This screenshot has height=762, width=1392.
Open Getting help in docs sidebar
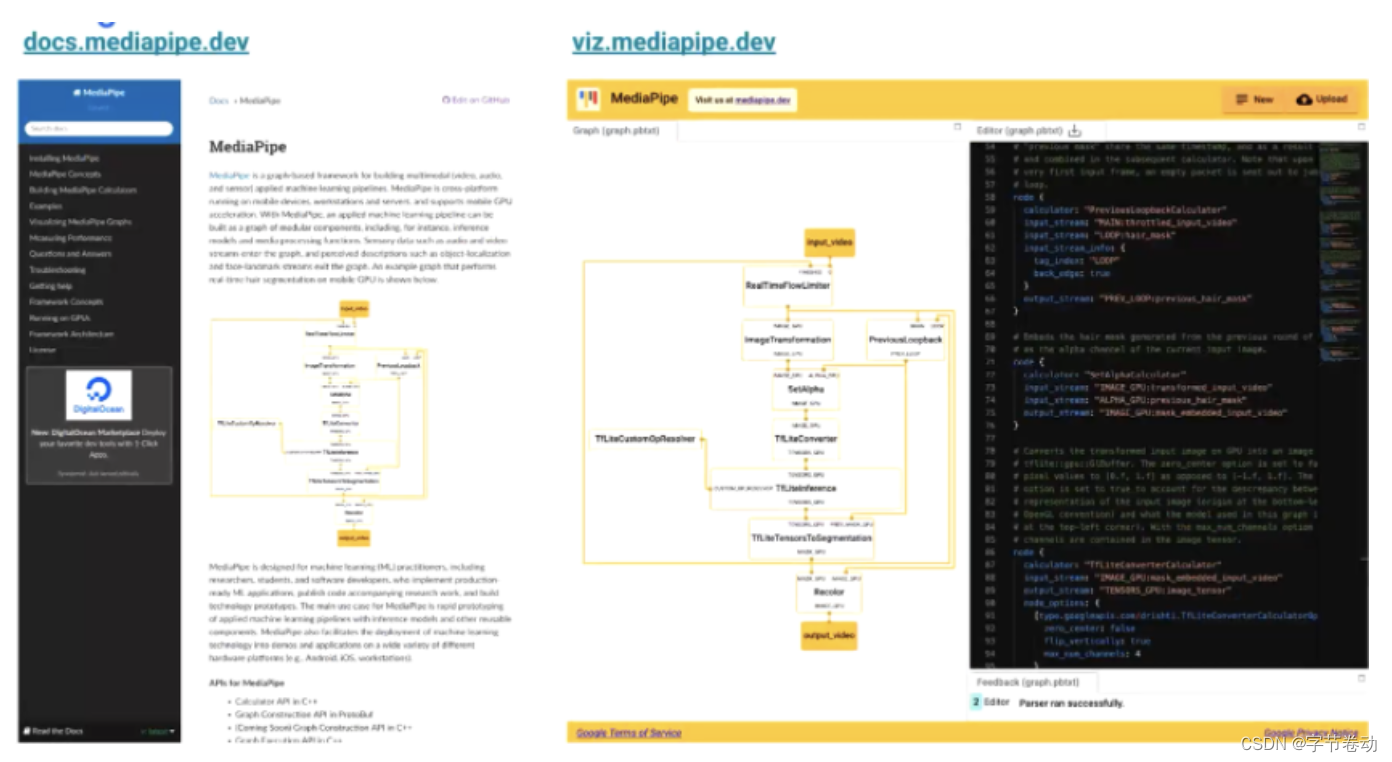coord(50,286)
